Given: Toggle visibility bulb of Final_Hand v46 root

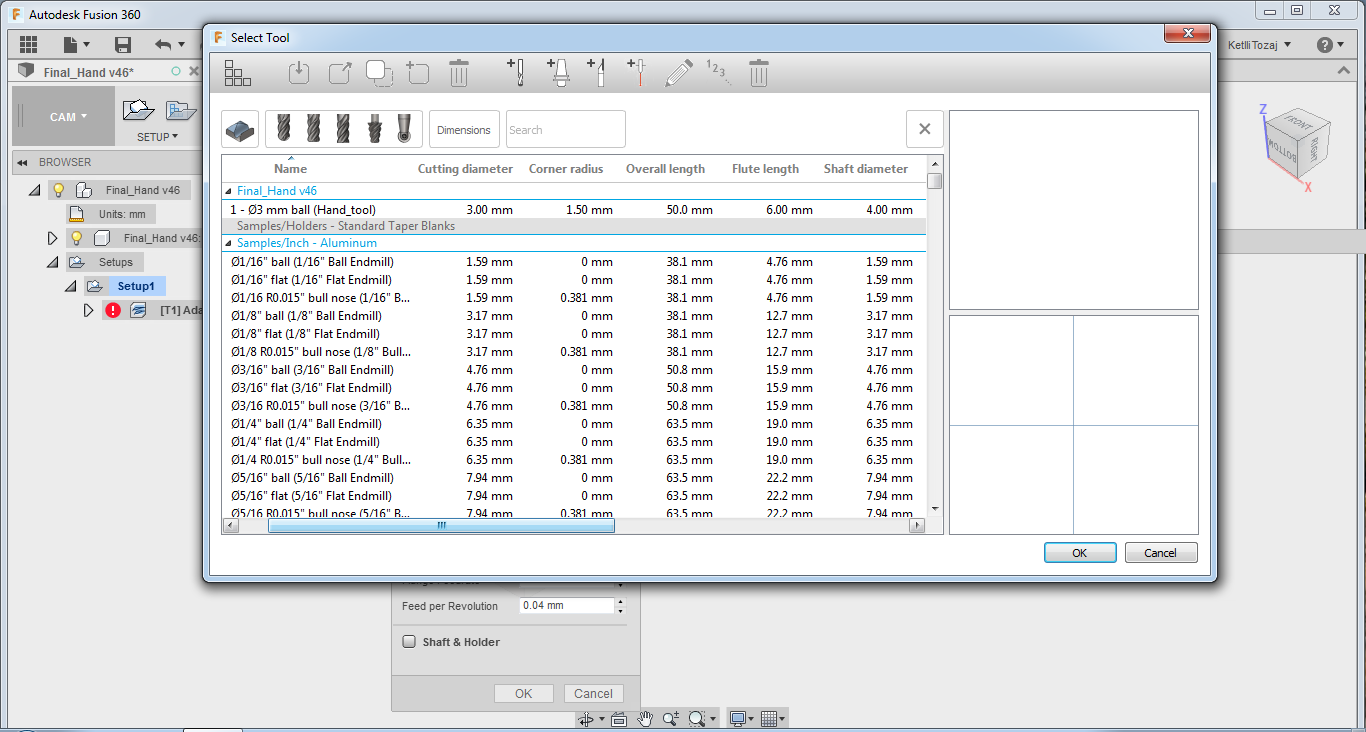Looking at the screenshot, I should click(59, 190).
